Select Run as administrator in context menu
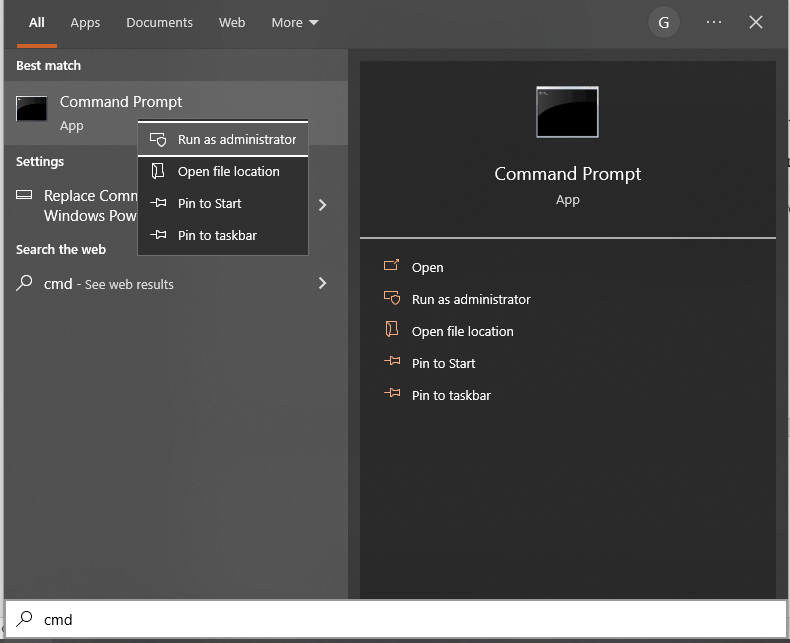This screenshot has height=643, width=790. point(223,139)
